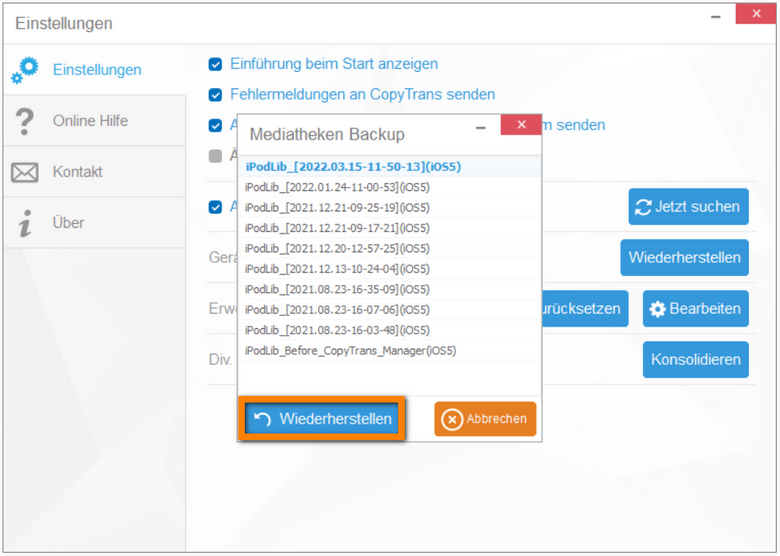Screen dimensions: 780x556
Task: Select backup iPodLib_[2021.12.21-09-25-19](iOS5)
Action: [390, 208]
